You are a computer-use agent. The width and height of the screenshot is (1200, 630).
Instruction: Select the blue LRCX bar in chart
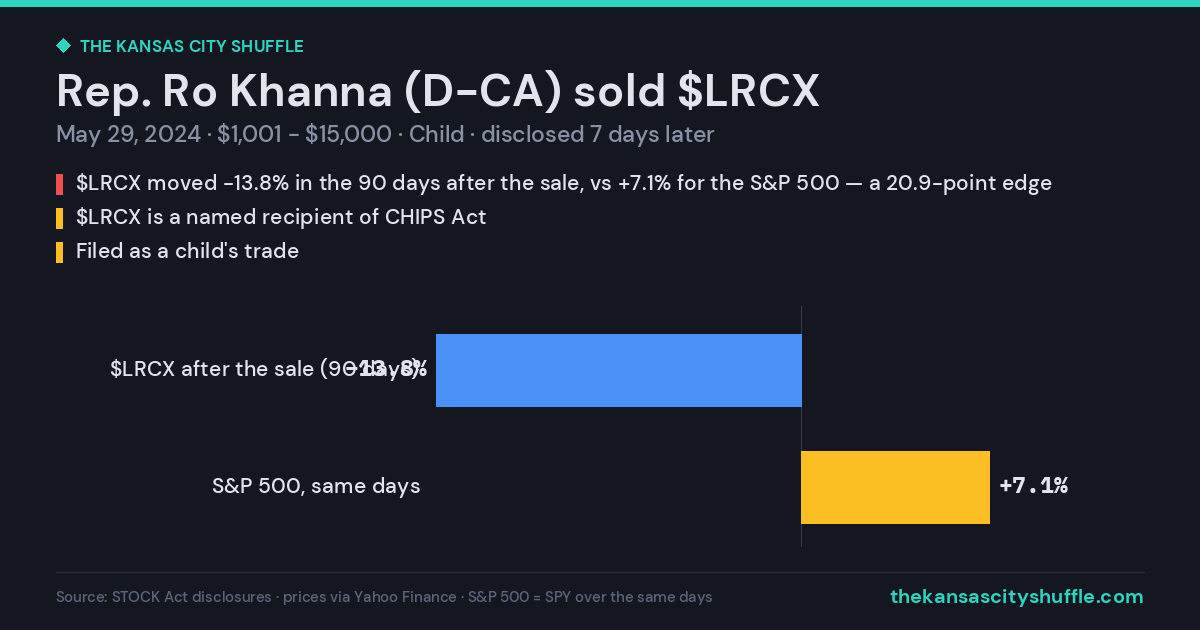tap(618, 370)
